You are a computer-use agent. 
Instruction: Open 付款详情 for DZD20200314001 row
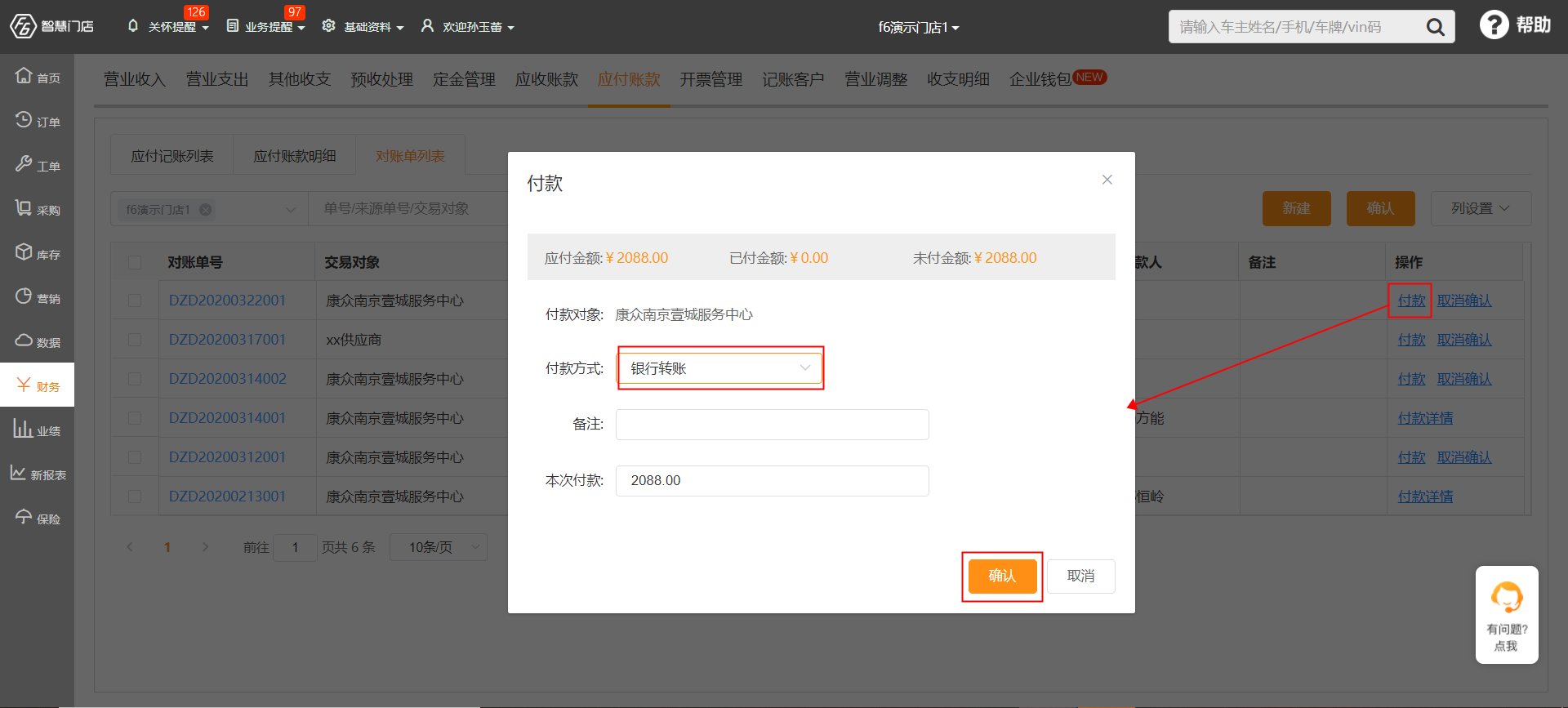click(x=1425, y=418)
